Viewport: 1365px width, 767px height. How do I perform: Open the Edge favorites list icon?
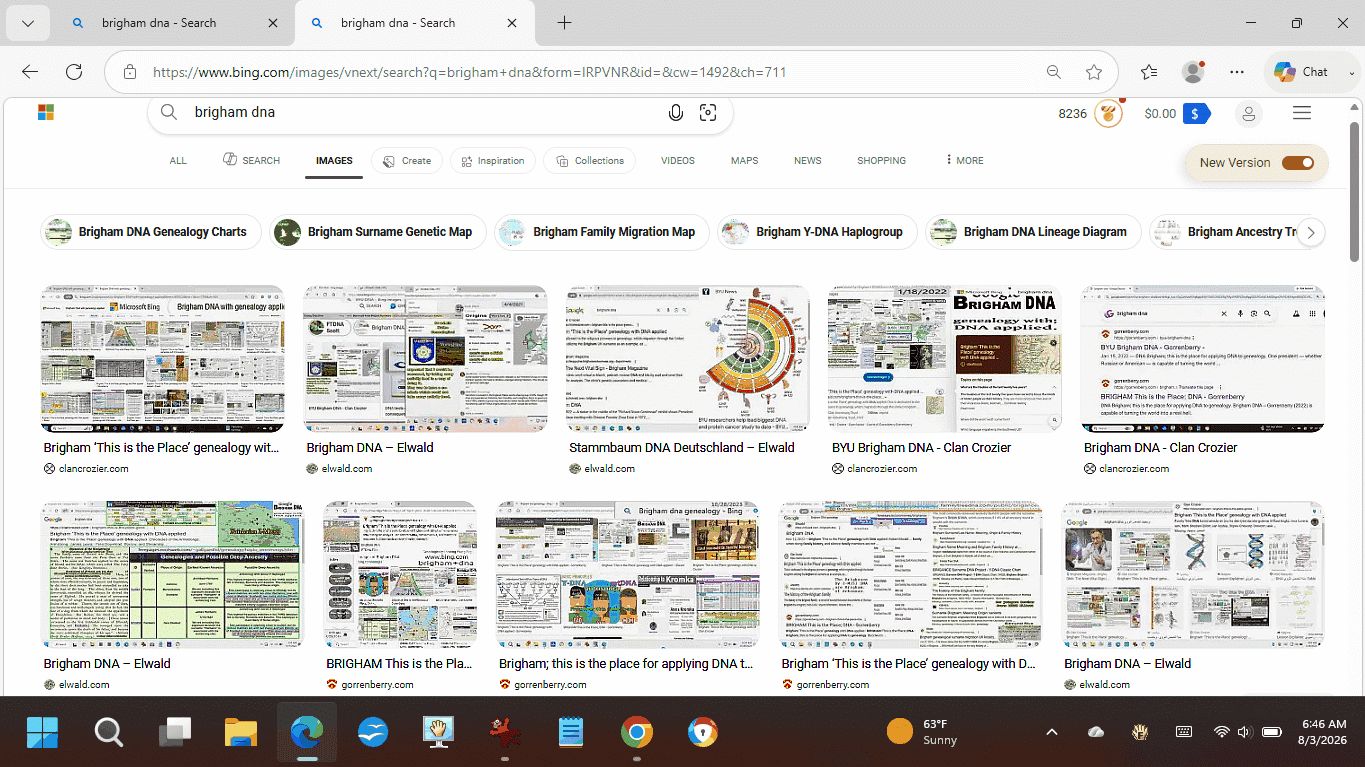pyautogui.click(x=1149, y=72)
